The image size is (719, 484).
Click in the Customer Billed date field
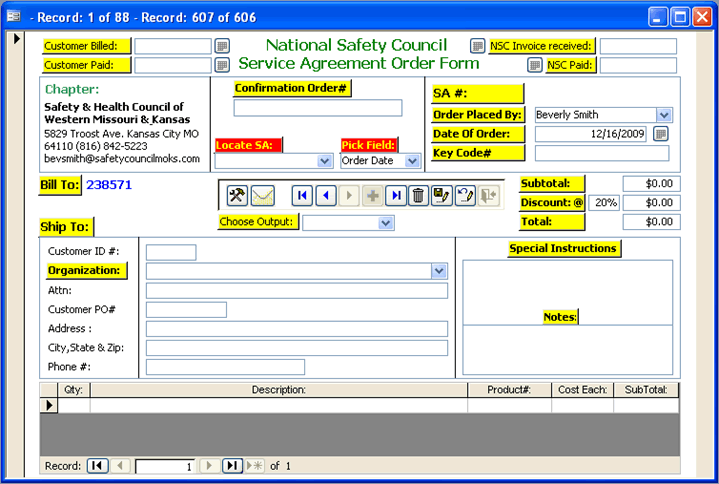pos(173,46)
